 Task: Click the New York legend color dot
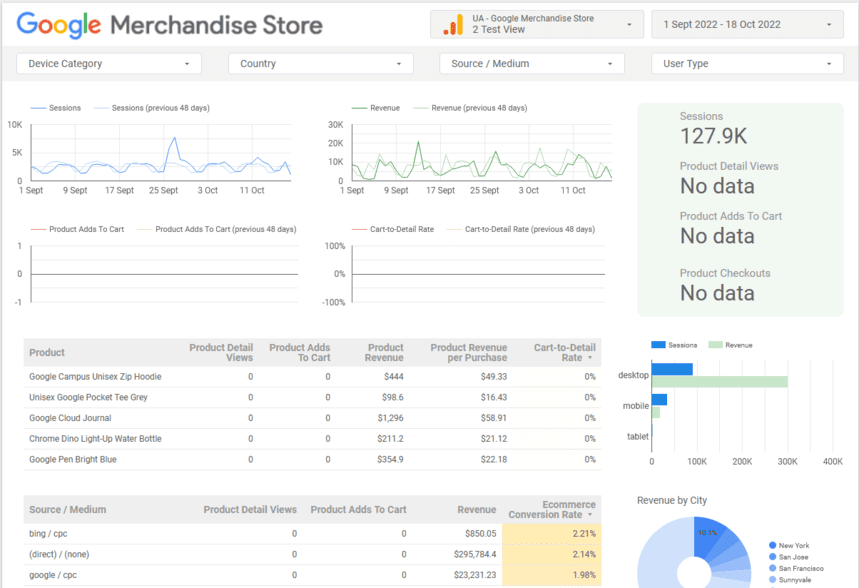(x=773, y=546)
